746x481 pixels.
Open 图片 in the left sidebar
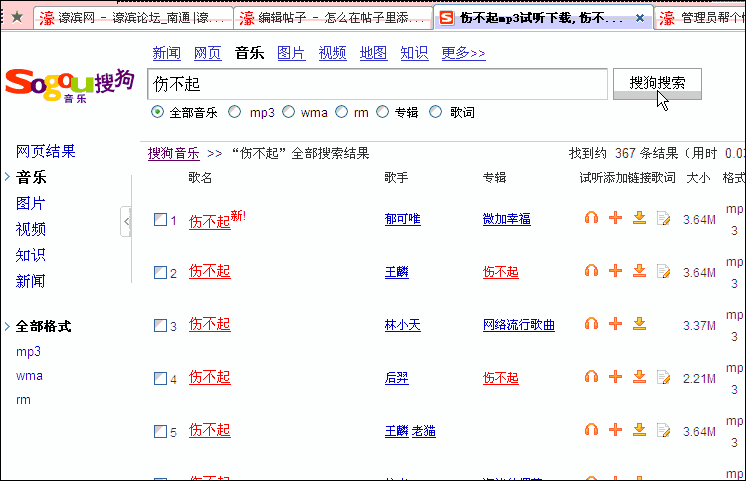(x=30, y=203)
